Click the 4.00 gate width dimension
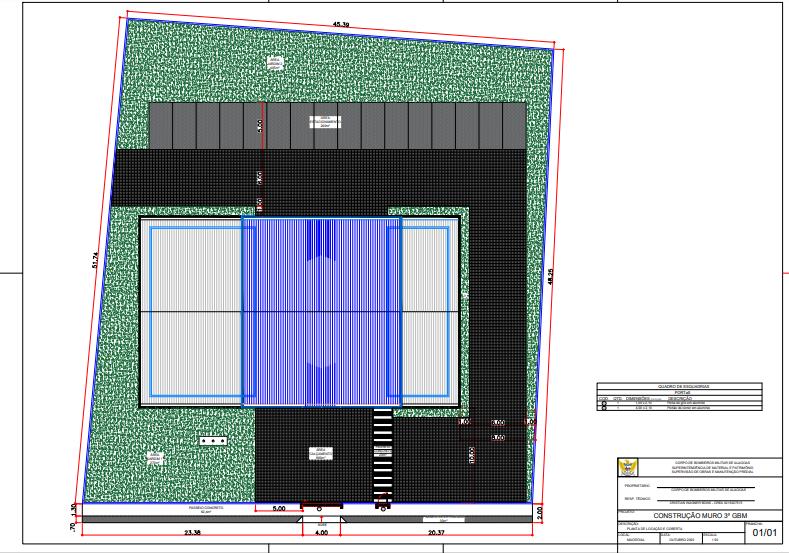 click(x=322, y=535)
